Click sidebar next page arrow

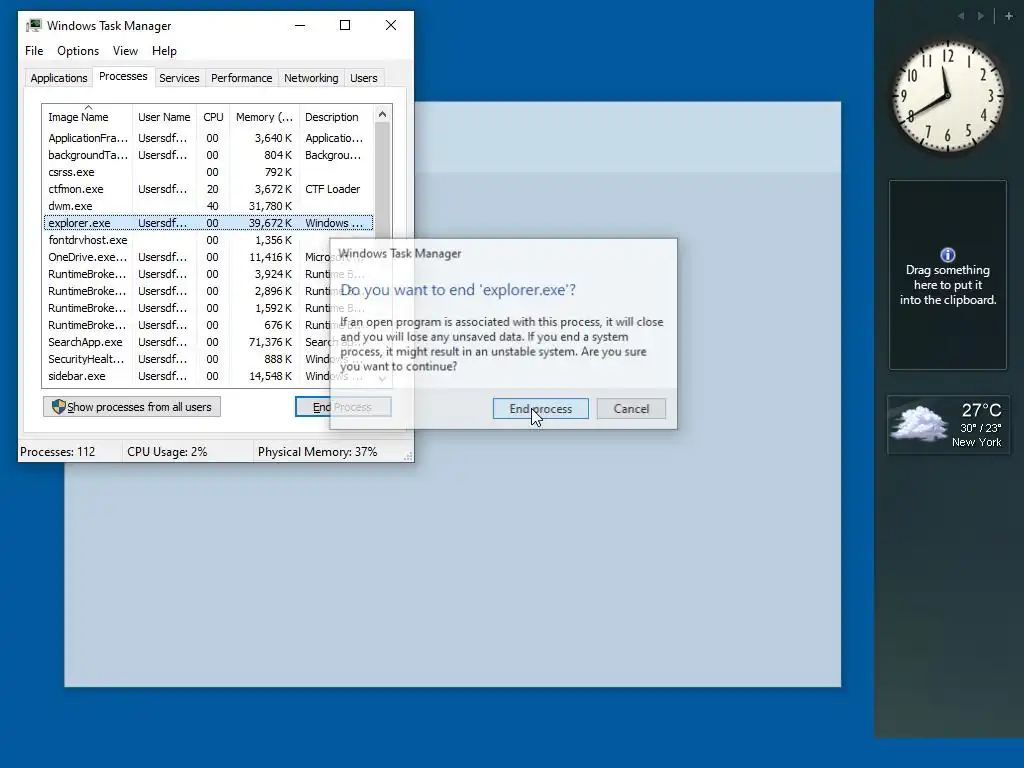980,16
